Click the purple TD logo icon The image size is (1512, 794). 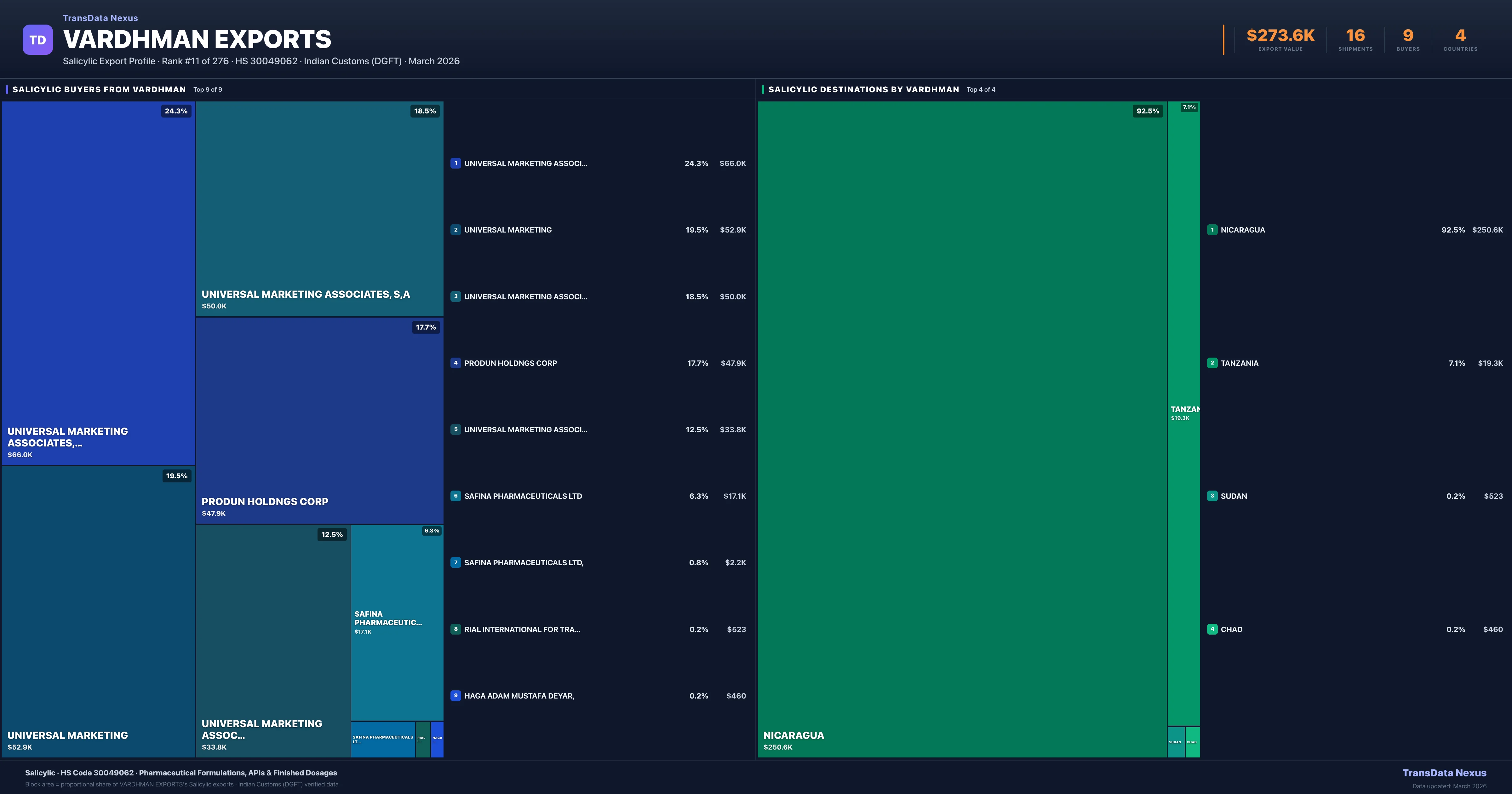coord(37,40)
